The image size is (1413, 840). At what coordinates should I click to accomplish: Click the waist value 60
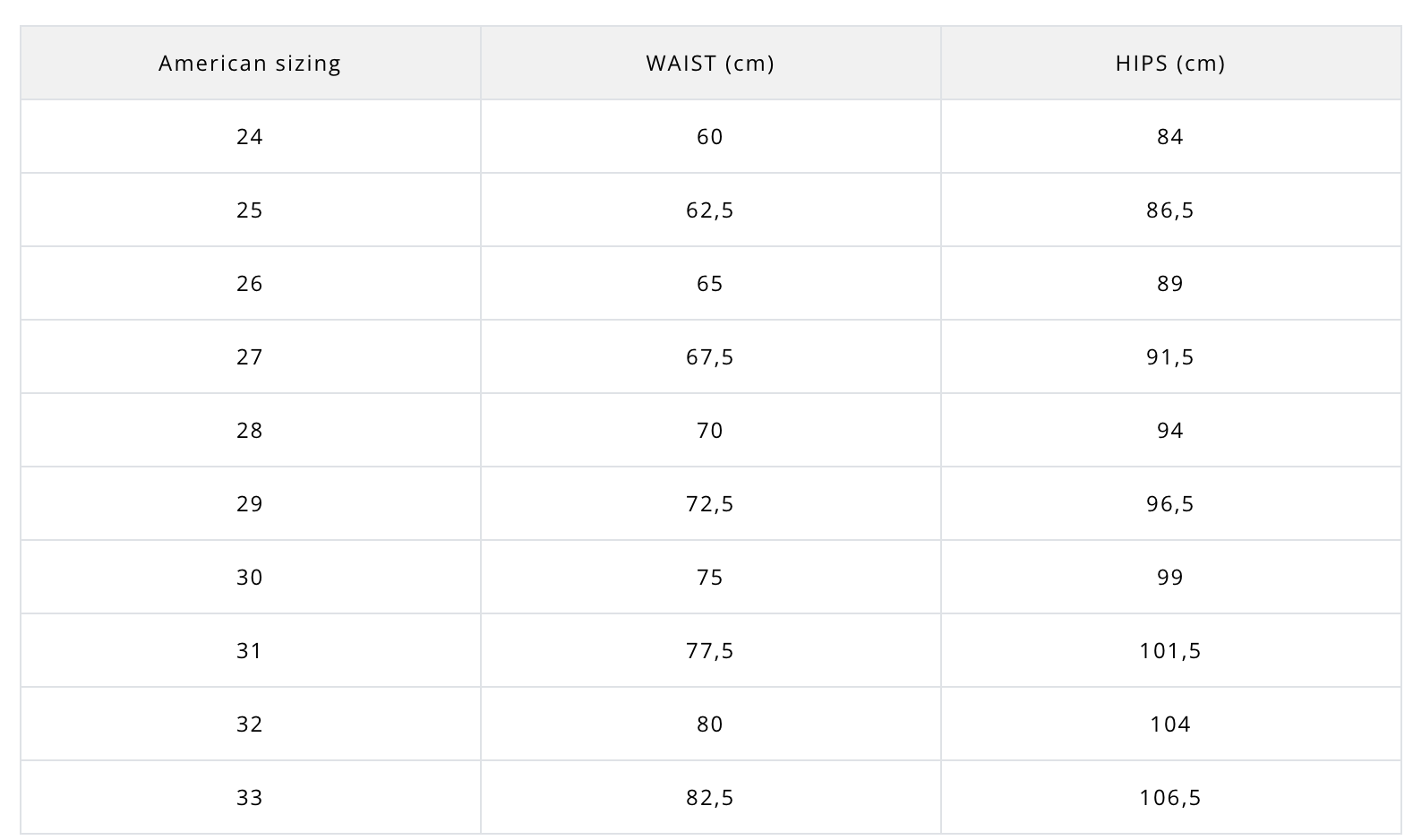click(710, 136)
